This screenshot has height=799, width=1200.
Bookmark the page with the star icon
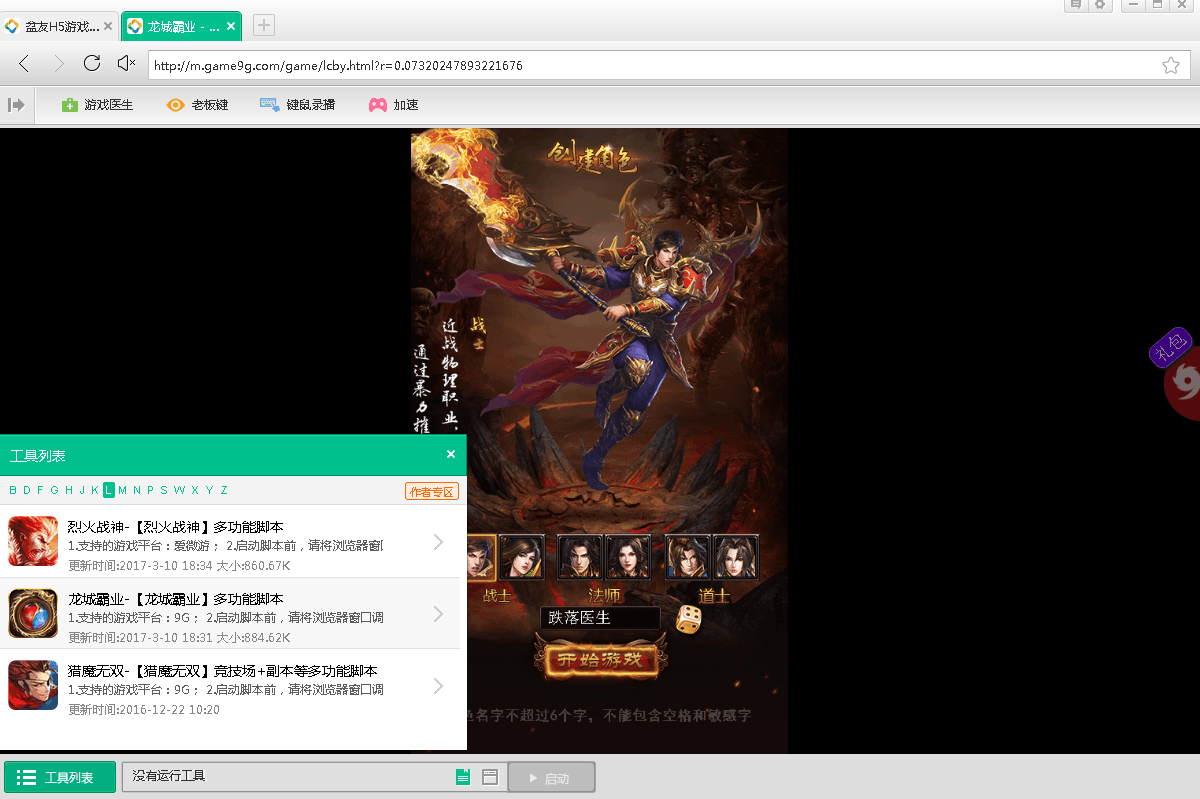tap(1171, 65)
